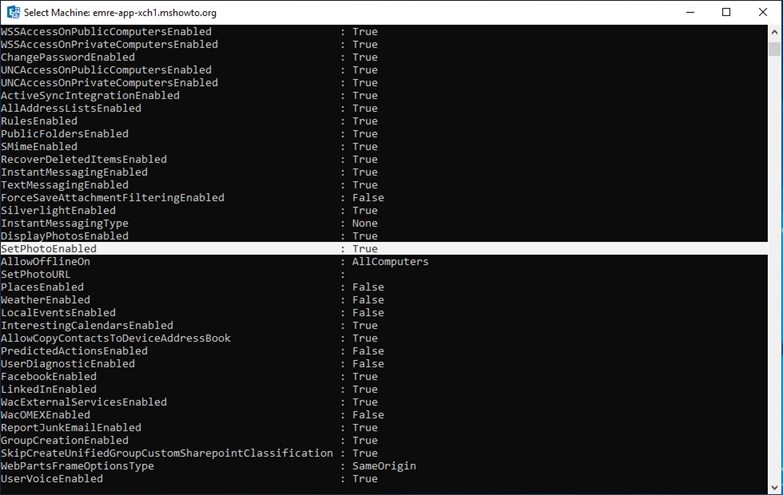Click the SkipCreateUnifiedGroupCustomSharepointClassification text

167,453
